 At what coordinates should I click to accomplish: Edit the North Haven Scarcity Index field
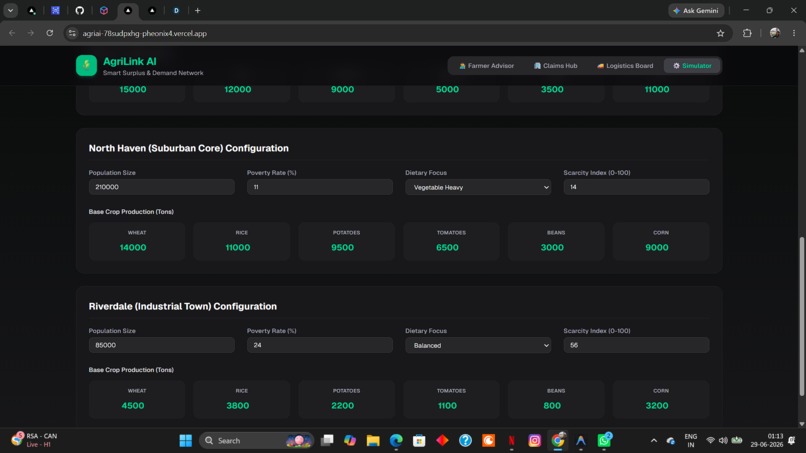tap(636, 187)
